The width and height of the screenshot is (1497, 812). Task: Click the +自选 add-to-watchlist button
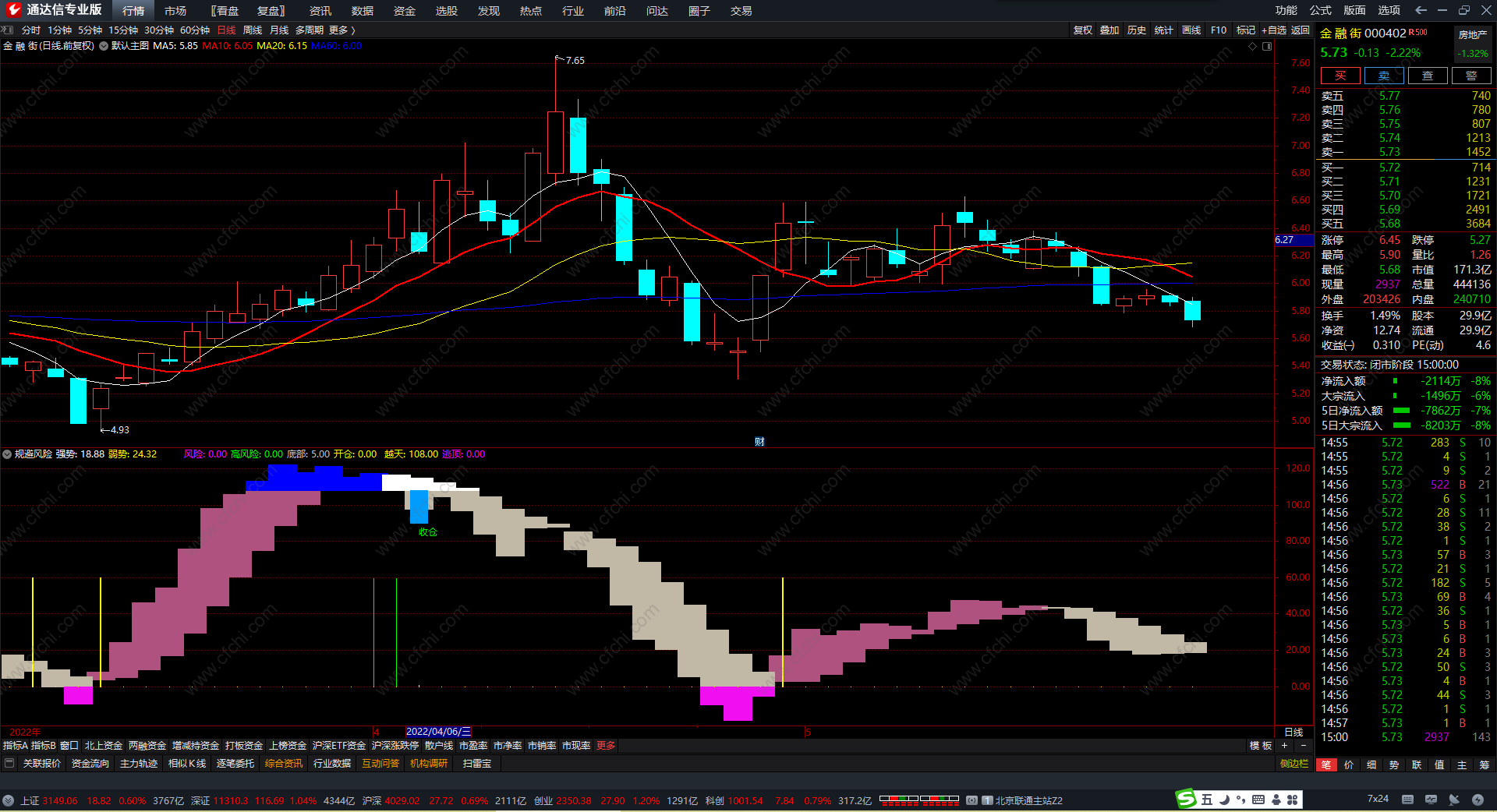(x=1274, y=30)
